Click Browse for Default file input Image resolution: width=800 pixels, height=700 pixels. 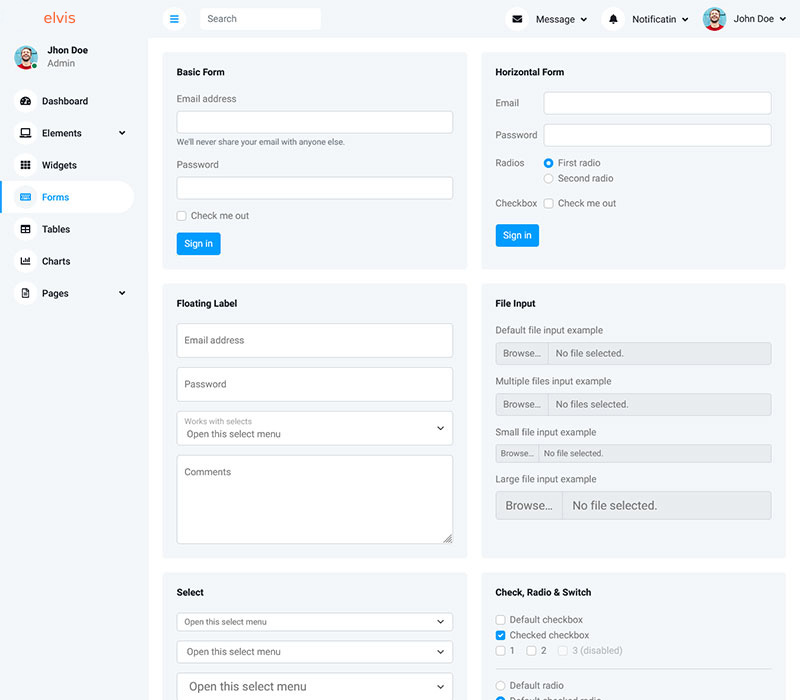point(522,354)
